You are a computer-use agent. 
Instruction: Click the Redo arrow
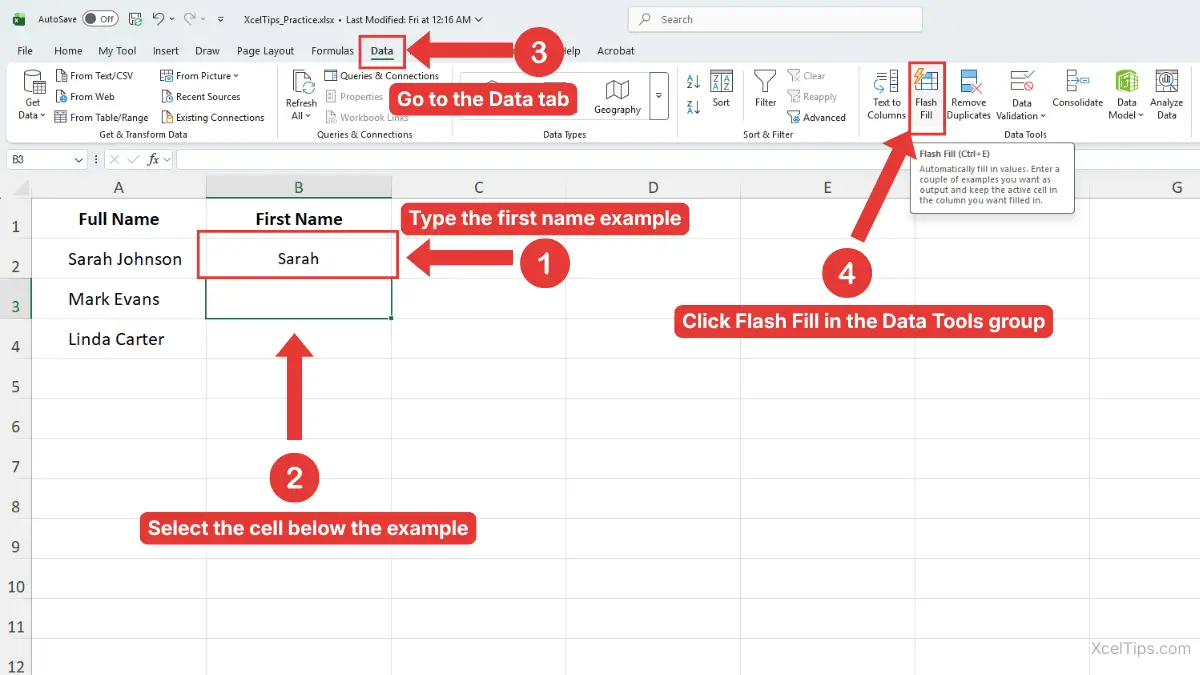[189, 19]
